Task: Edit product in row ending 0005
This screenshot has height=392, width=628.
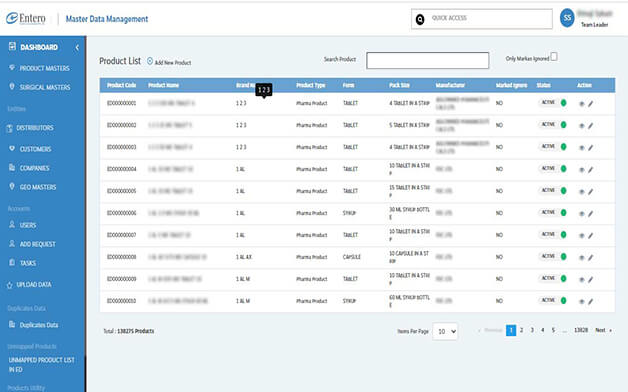Action: tap(590, 192)
